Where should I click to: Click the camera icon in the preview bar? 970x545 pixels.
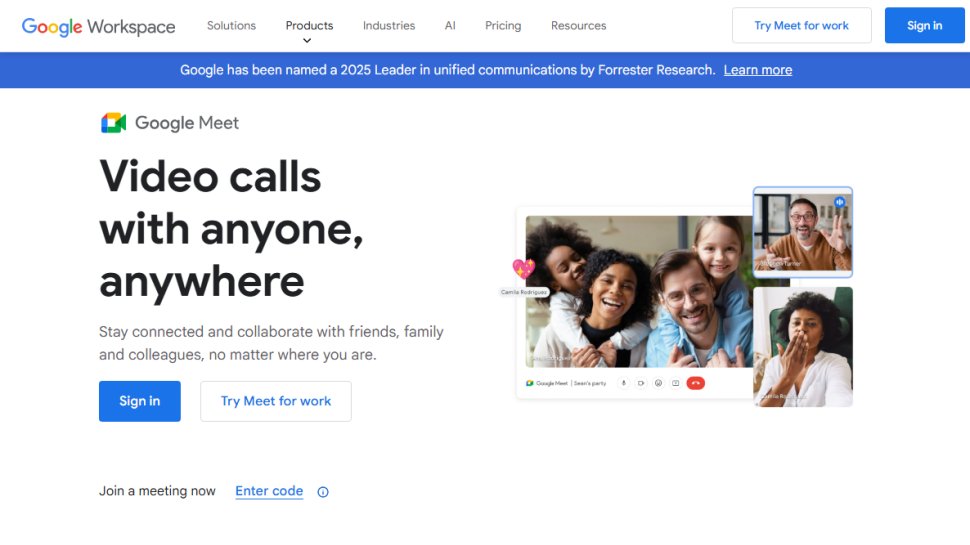tap(641, 384)
